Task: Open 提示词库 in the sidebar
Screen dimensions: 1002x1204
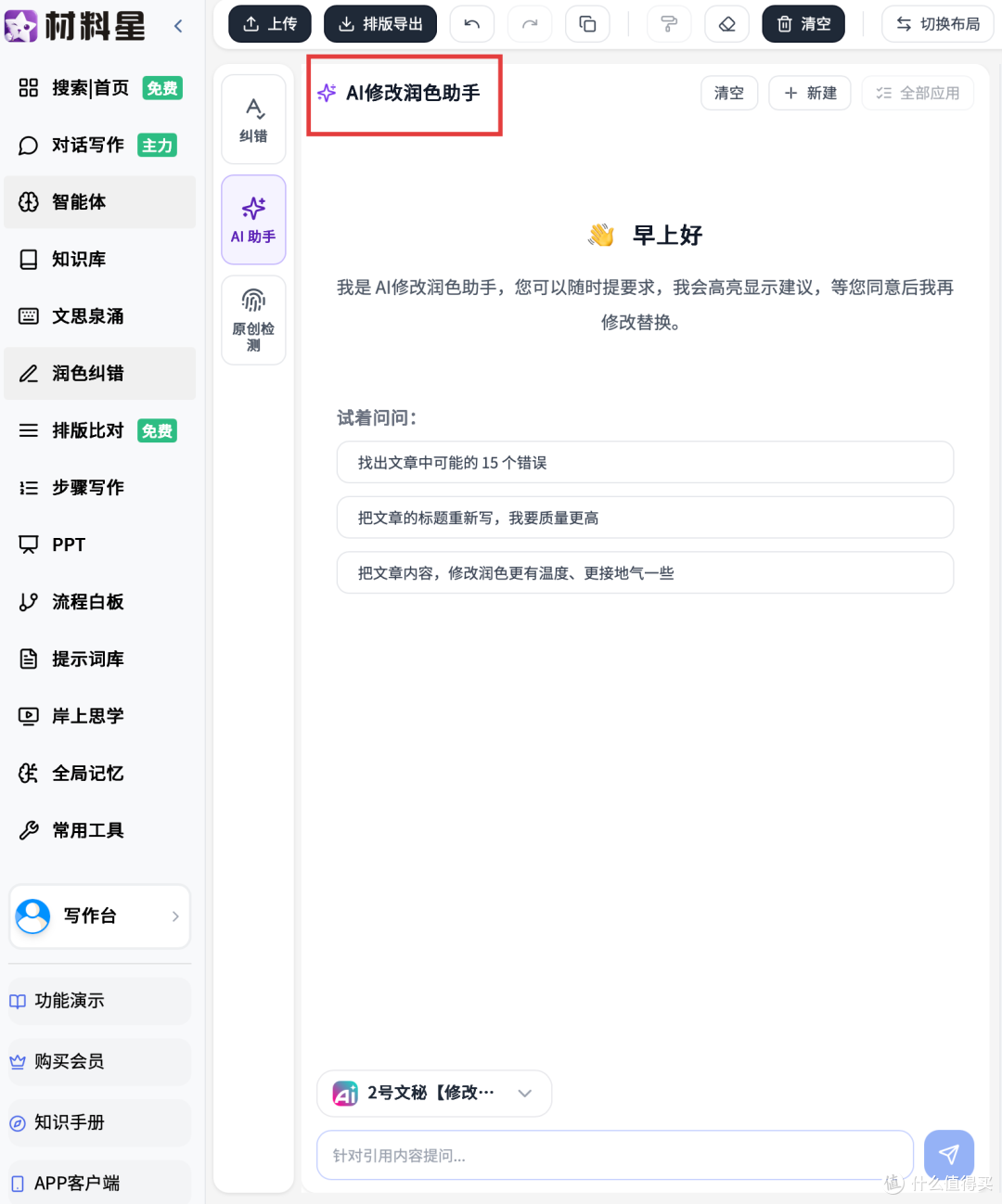Action: pos(99,659)
